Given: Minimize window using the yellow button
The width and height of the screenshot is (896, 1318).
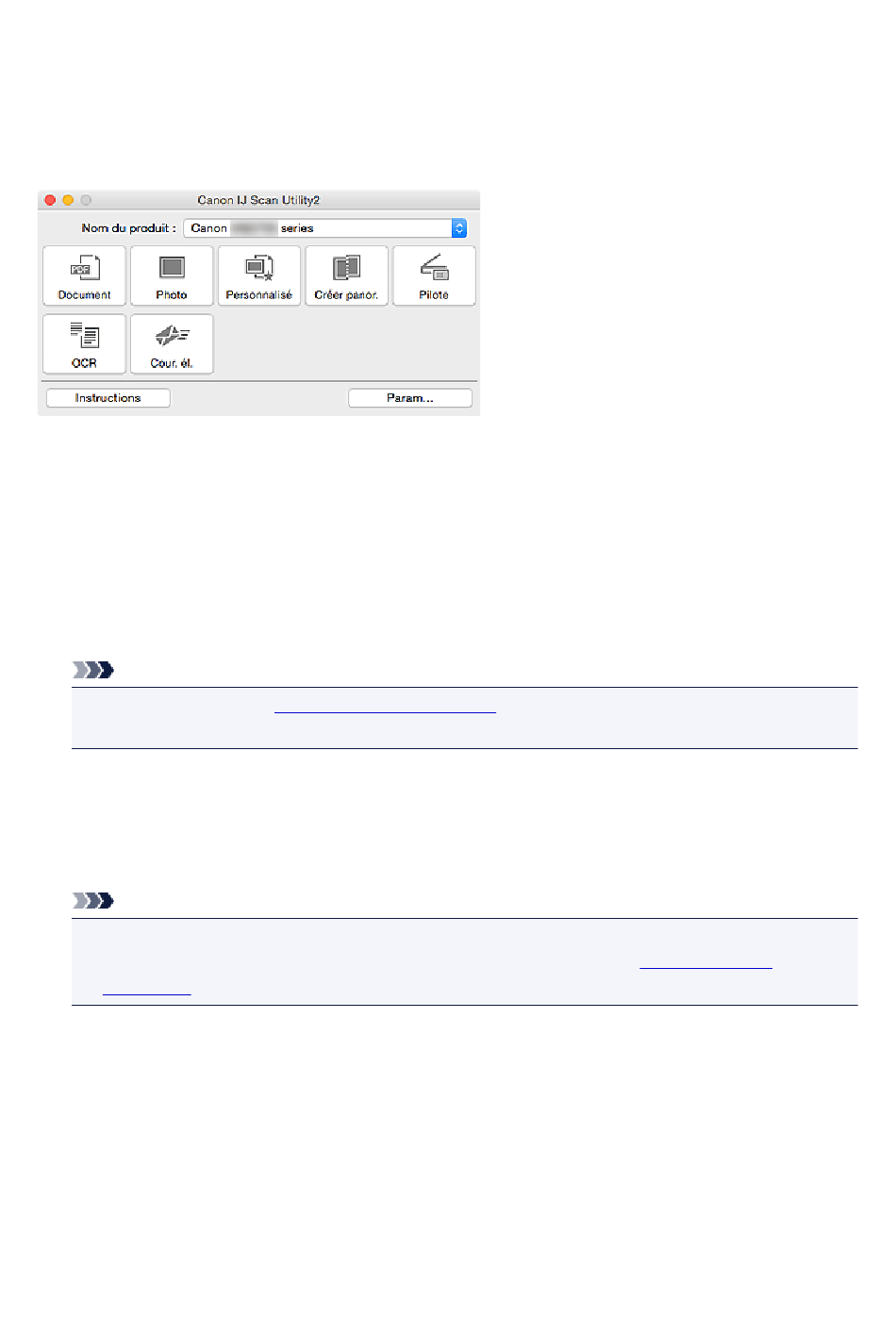Looking at the screenshot, I should 68,200.
